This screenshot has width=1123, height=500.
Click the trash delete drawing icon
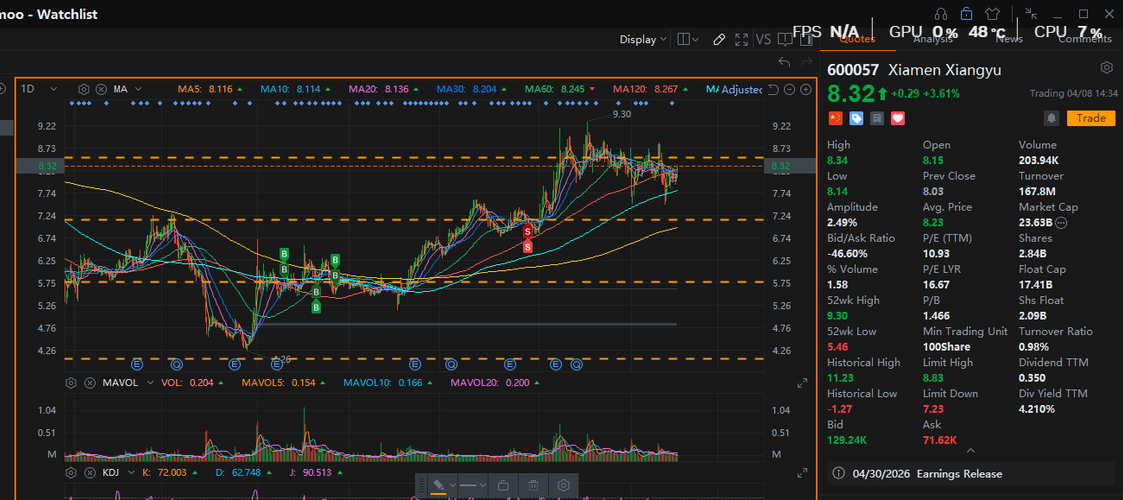pos(533,486)
